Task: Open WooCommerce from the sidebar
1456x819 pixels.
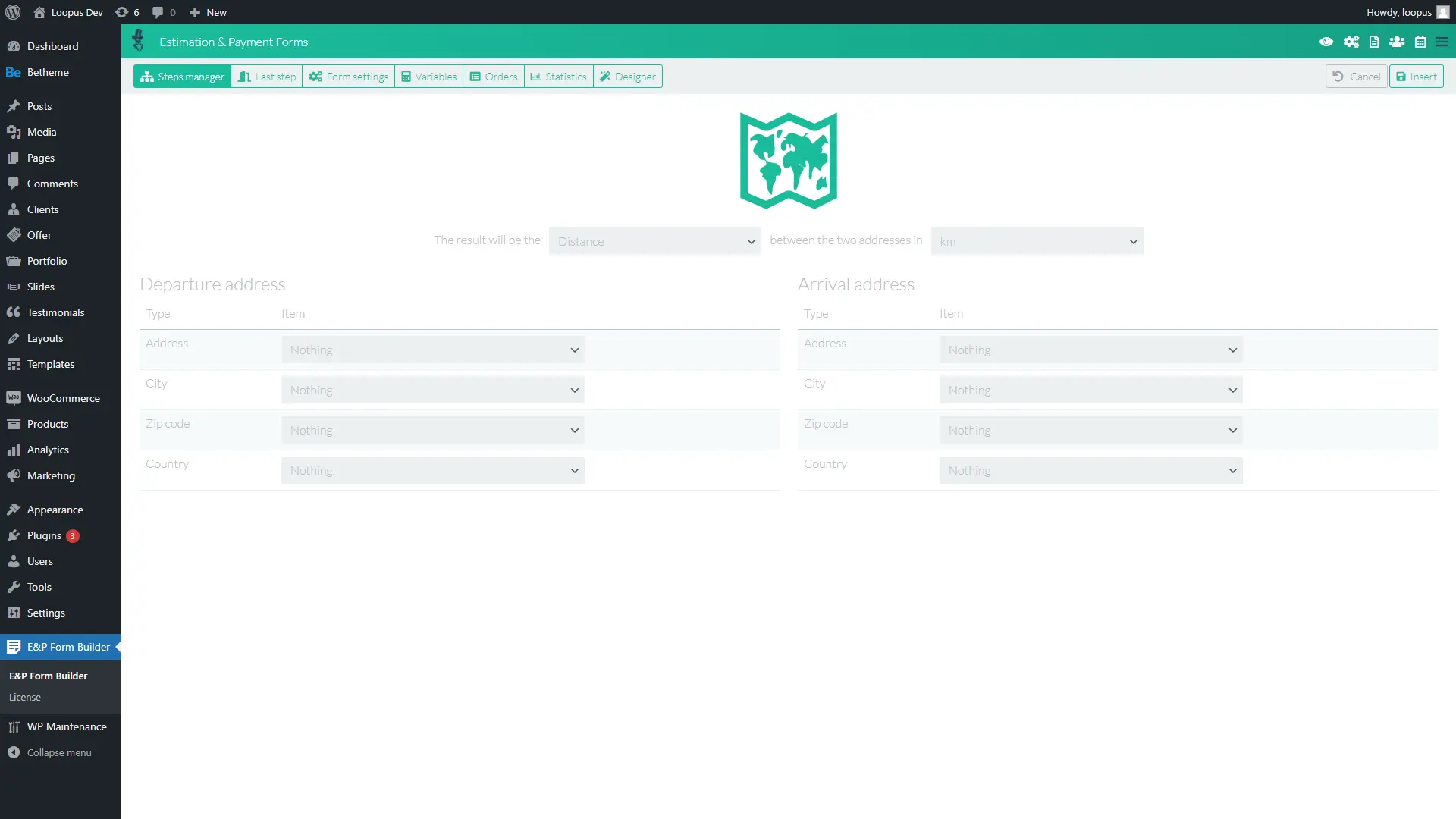Action: click(64, 397)
